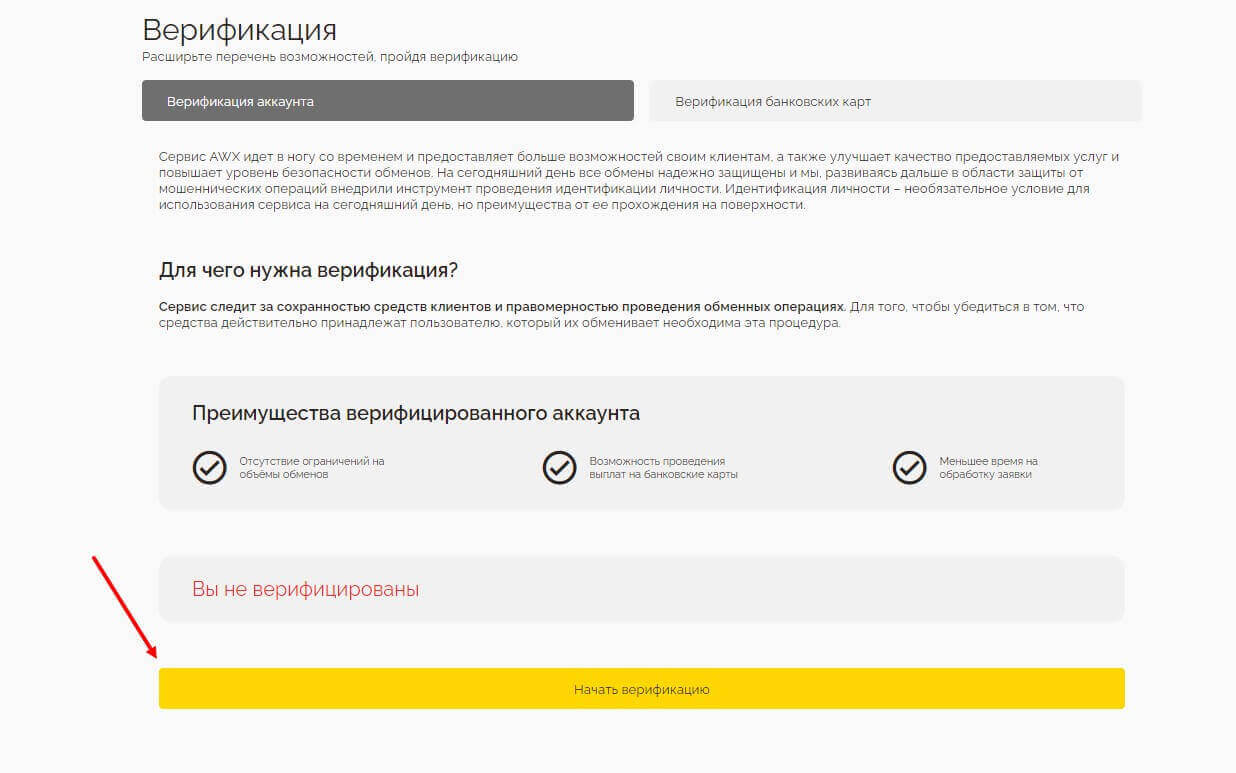Click the text "Отсутствие ограничений на объёмы обменов"
This screenshot has height=773, width=1236.
click(x=311, y=467)
